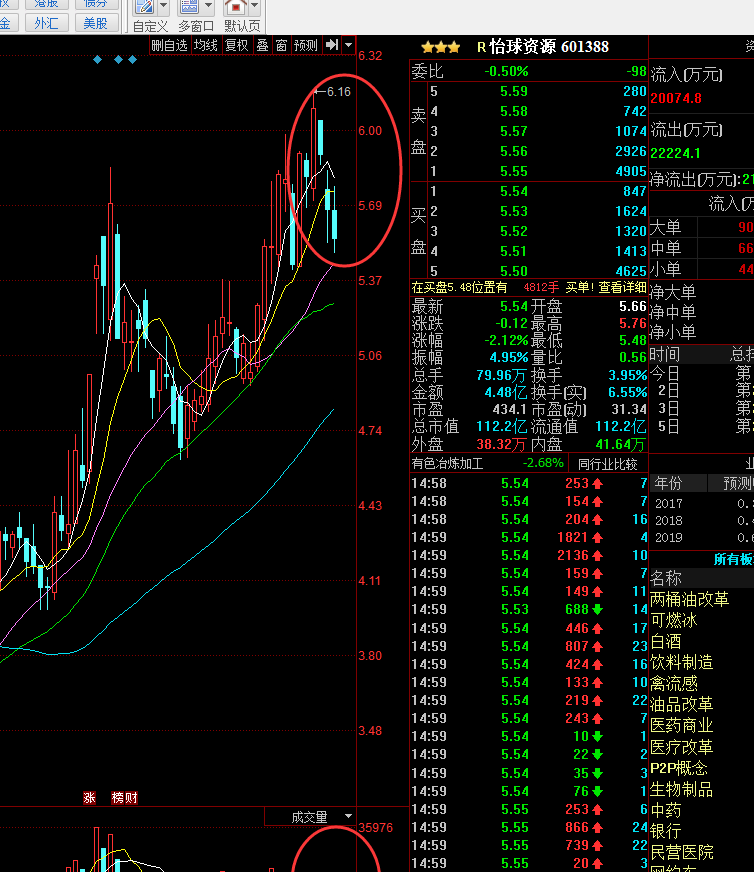This screenshot has height=872, width=754.
Task: Click the 油品改革 sector row
Action: [x=682, y=705]
